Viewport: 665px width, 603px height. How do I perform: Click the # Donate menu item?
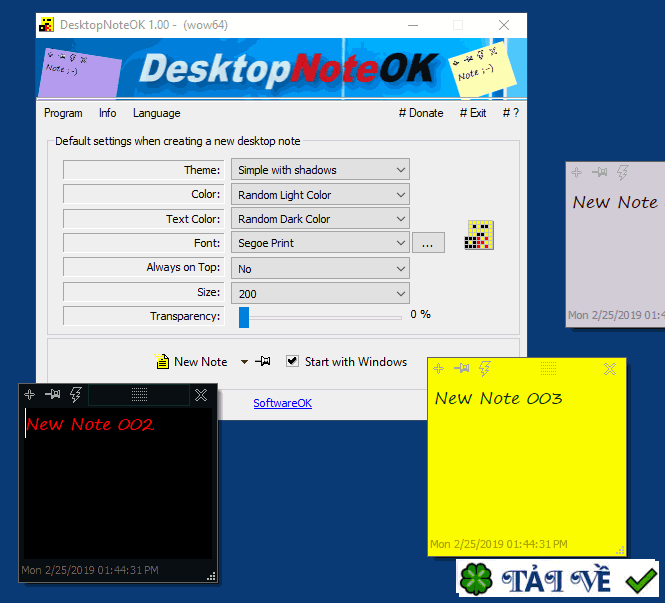421,113
